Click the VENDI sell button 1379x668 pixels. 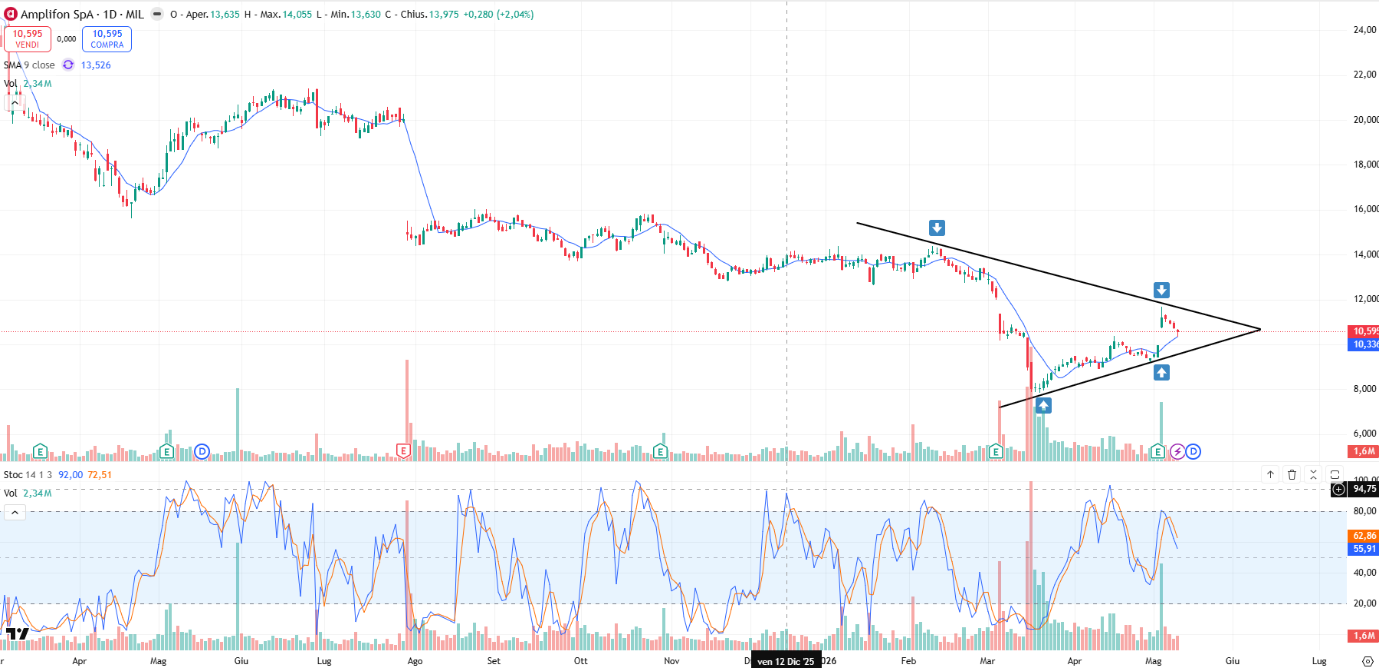tap(27, 39)
